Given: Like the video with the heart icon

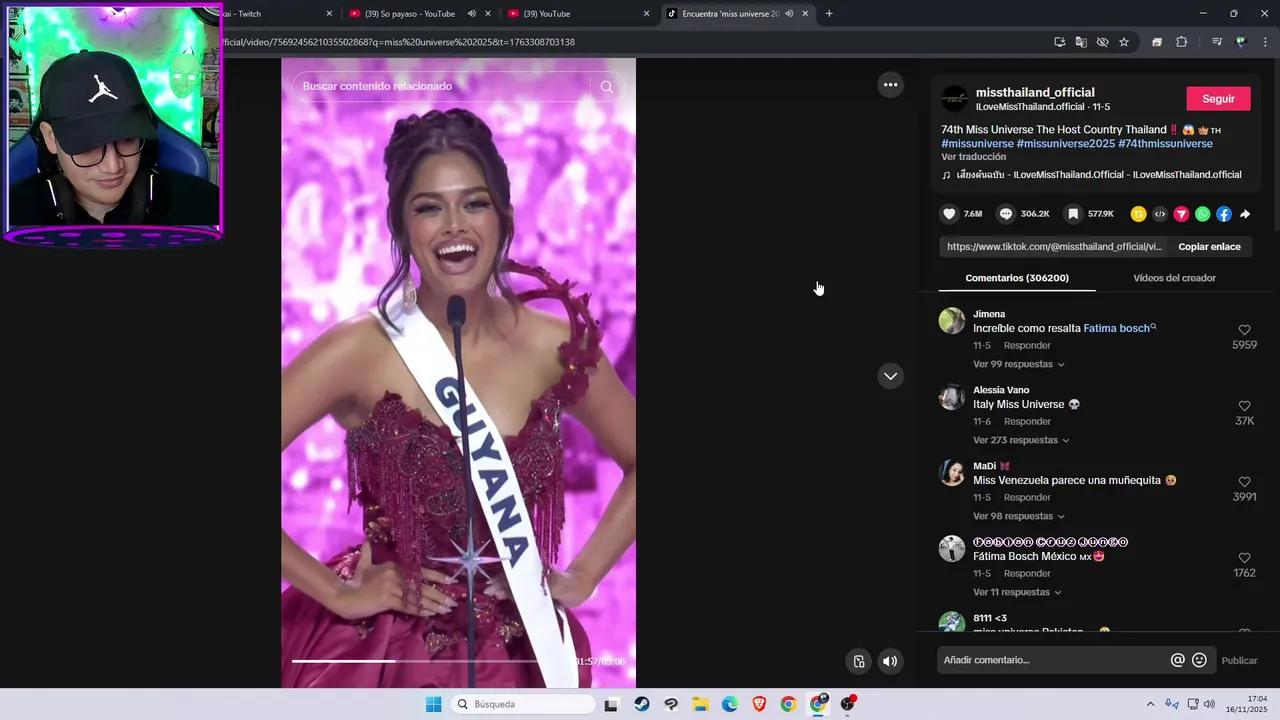Looking at the screenshot, I should pyautogui.click(x=949, y=214).
